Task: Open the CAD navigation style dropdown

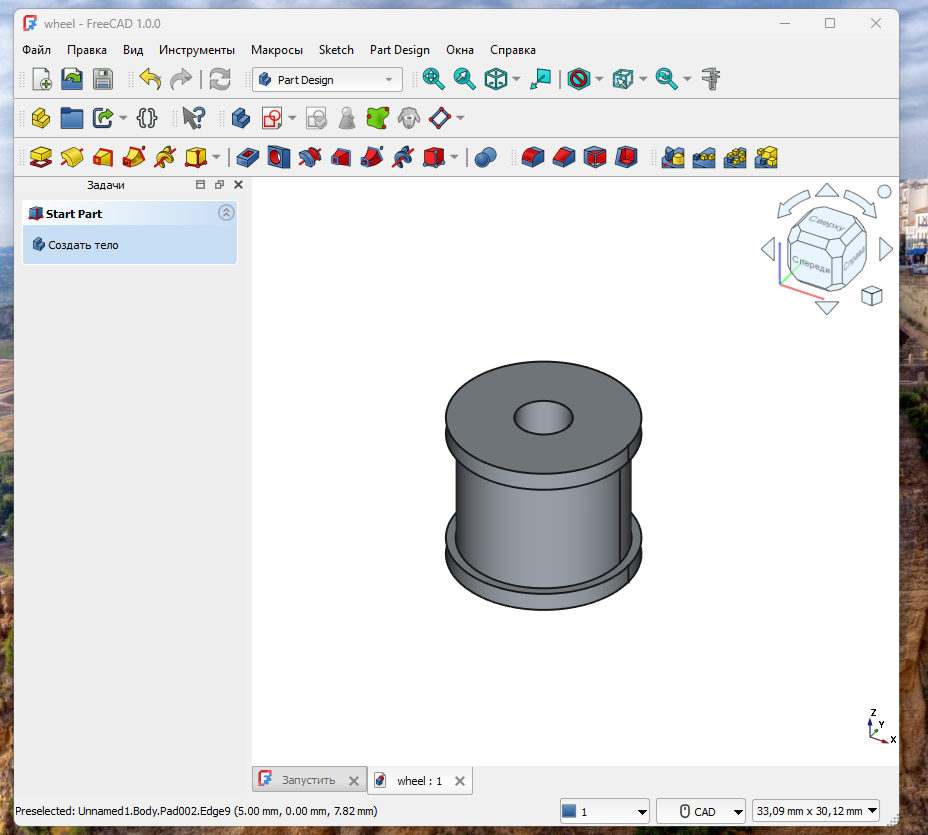Action: (x=700, y=811)
